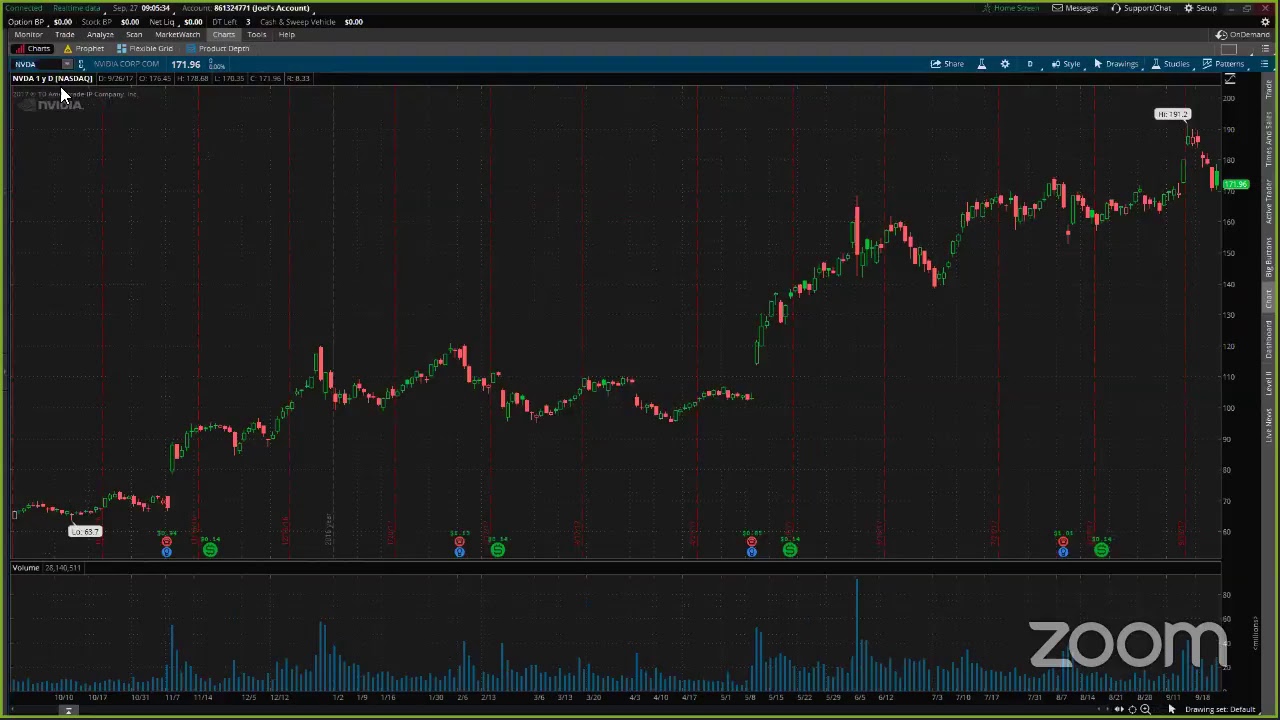Open the Product Depth sub-tab
The height and width of the screenshot is (720, 1280).
coord(218,48)
